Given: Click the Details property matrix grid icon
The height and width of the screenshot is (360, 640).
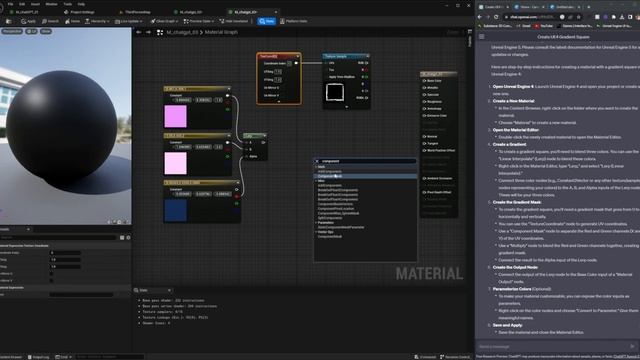Looking at the screenshot, I should [122, 238].
